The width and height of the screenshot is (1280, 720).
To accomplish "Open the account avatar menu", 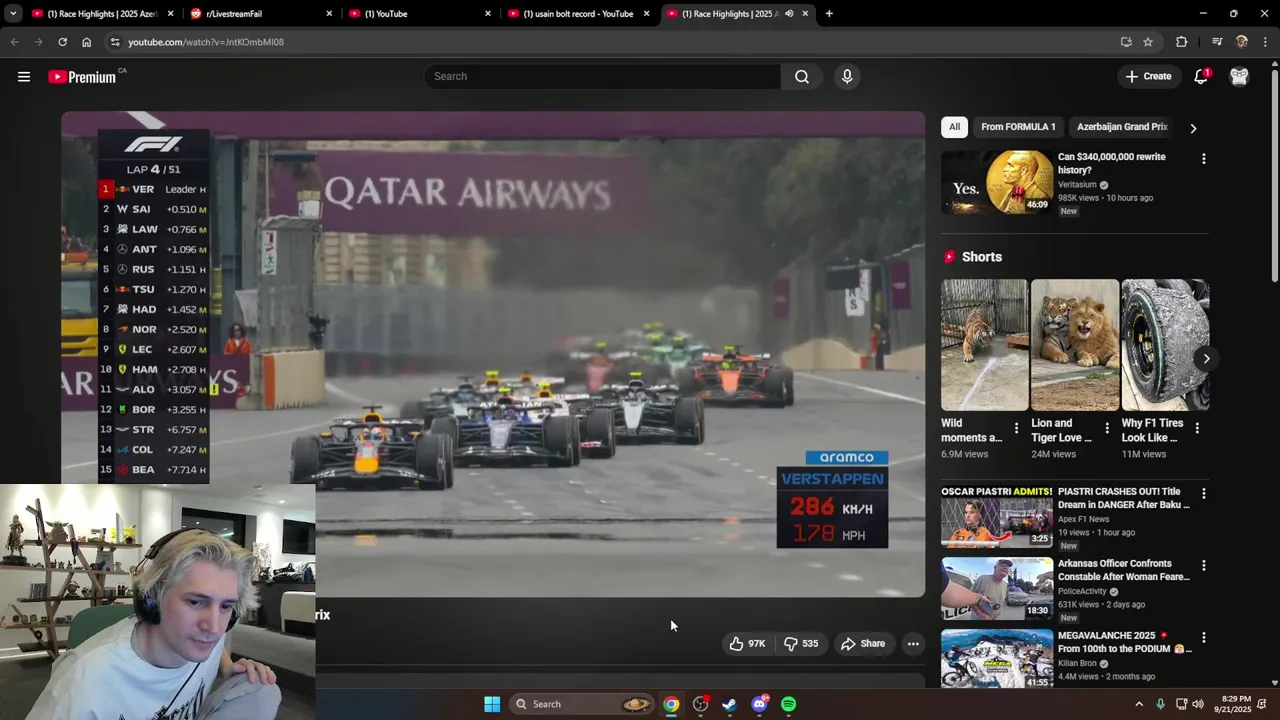I will [1239, 76].
